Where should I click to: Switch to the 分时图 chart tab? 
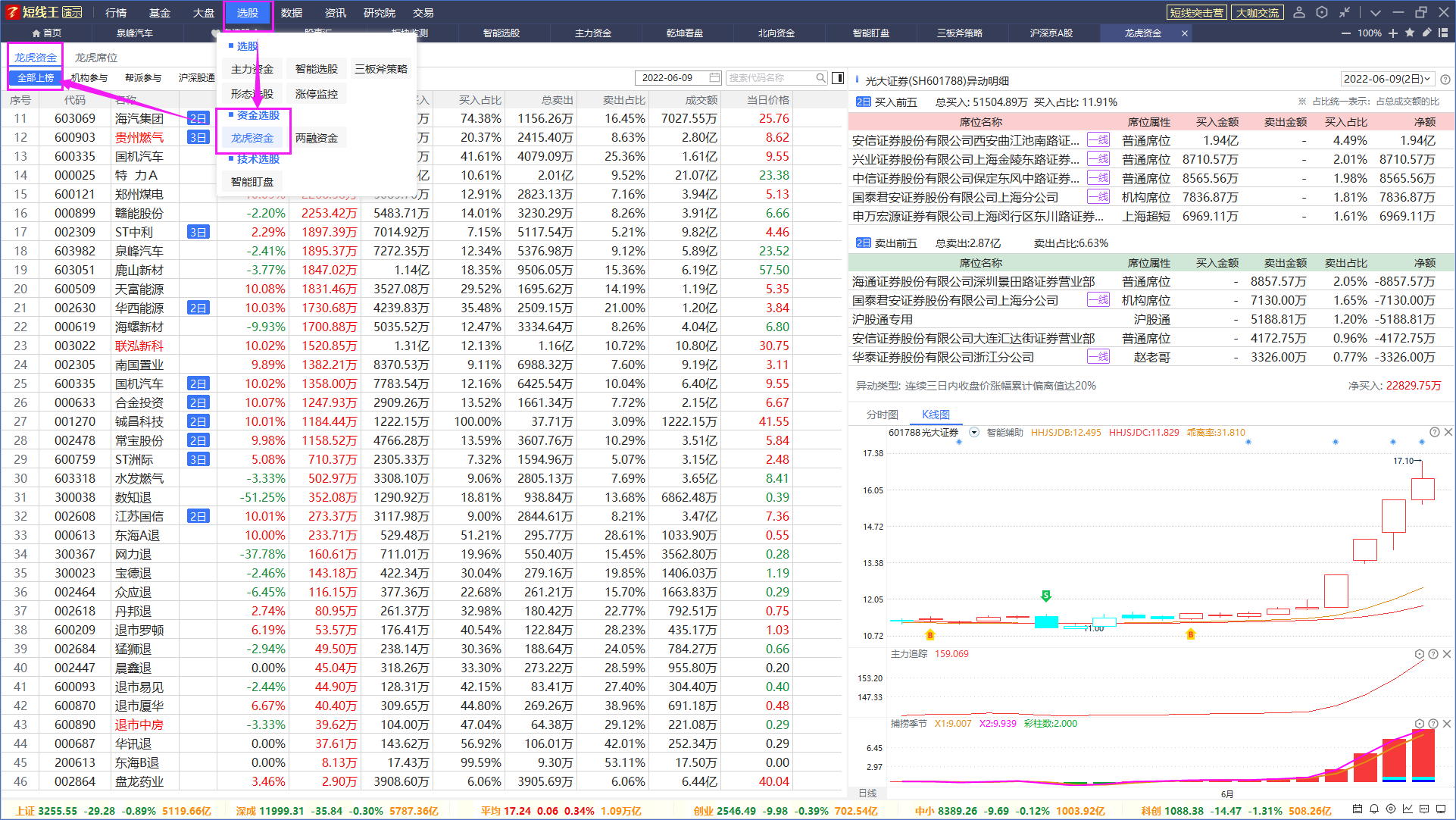click(x=883, y=415)
